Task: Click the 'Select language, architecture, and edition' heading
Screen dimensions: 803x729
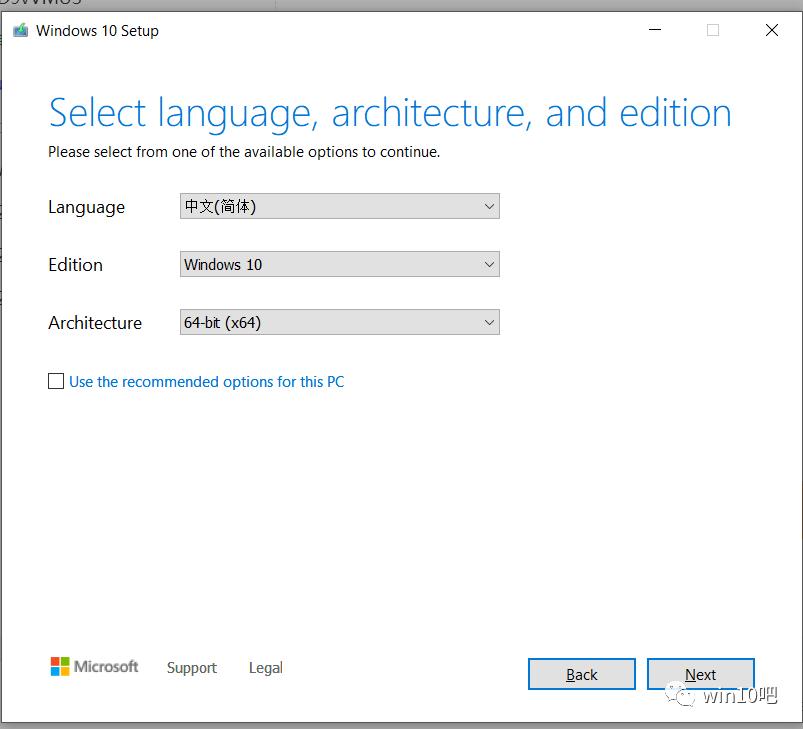Action: coord(390,113)
